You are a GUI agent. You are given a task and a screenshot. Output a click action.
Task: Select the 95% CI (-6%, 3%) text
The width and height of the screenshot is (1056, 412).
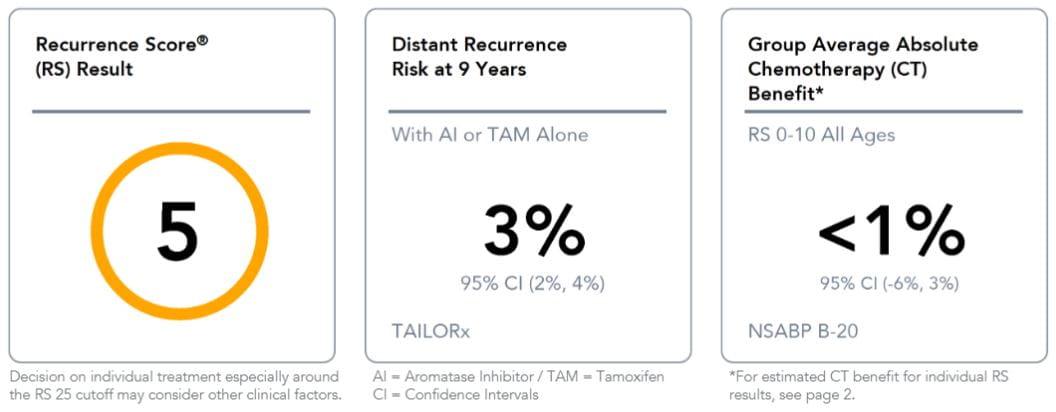889,283
